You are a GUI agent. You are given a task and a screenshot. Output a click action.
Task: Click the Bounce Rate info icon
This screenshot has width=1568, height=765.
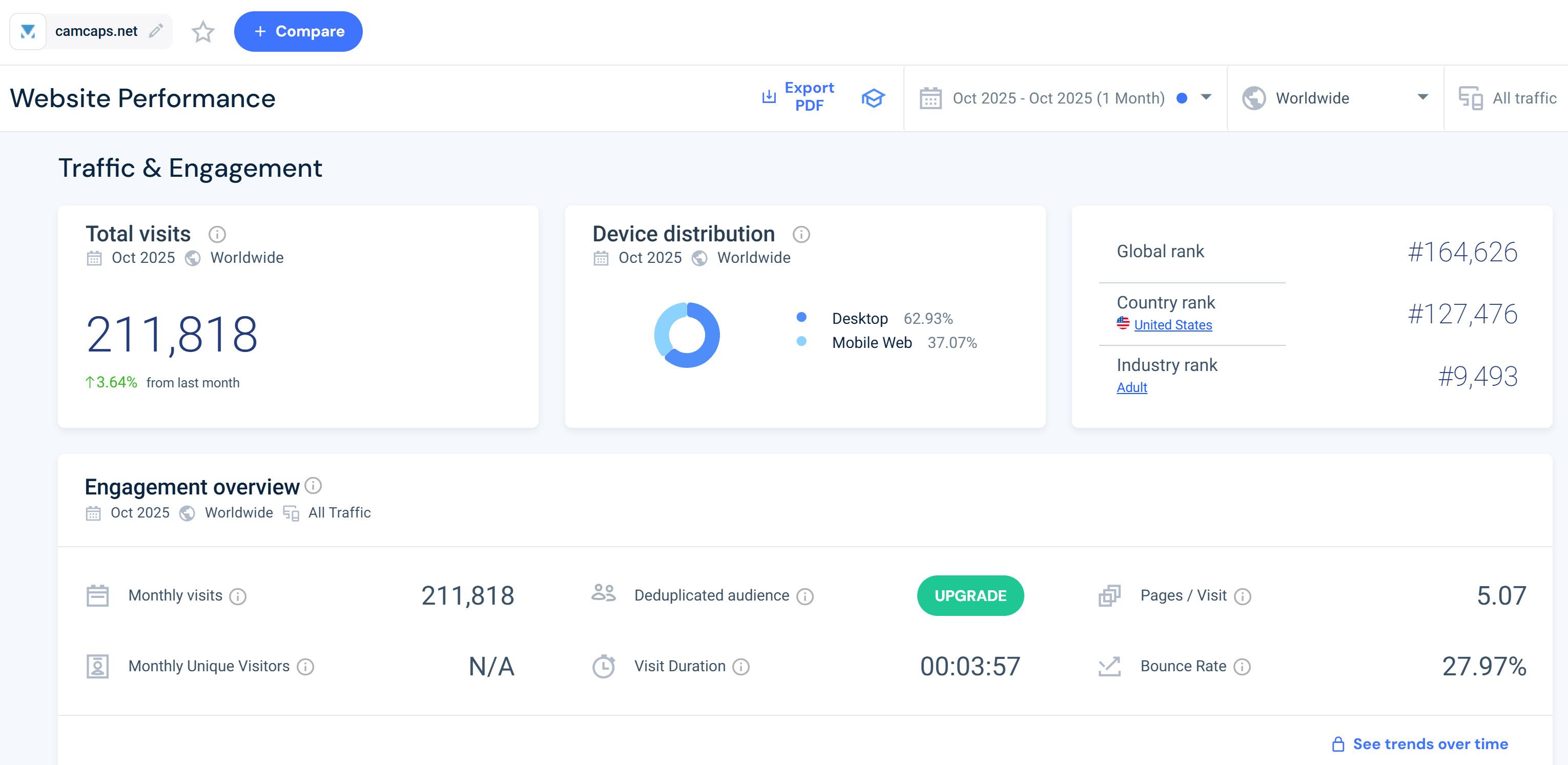point(1242,667)
